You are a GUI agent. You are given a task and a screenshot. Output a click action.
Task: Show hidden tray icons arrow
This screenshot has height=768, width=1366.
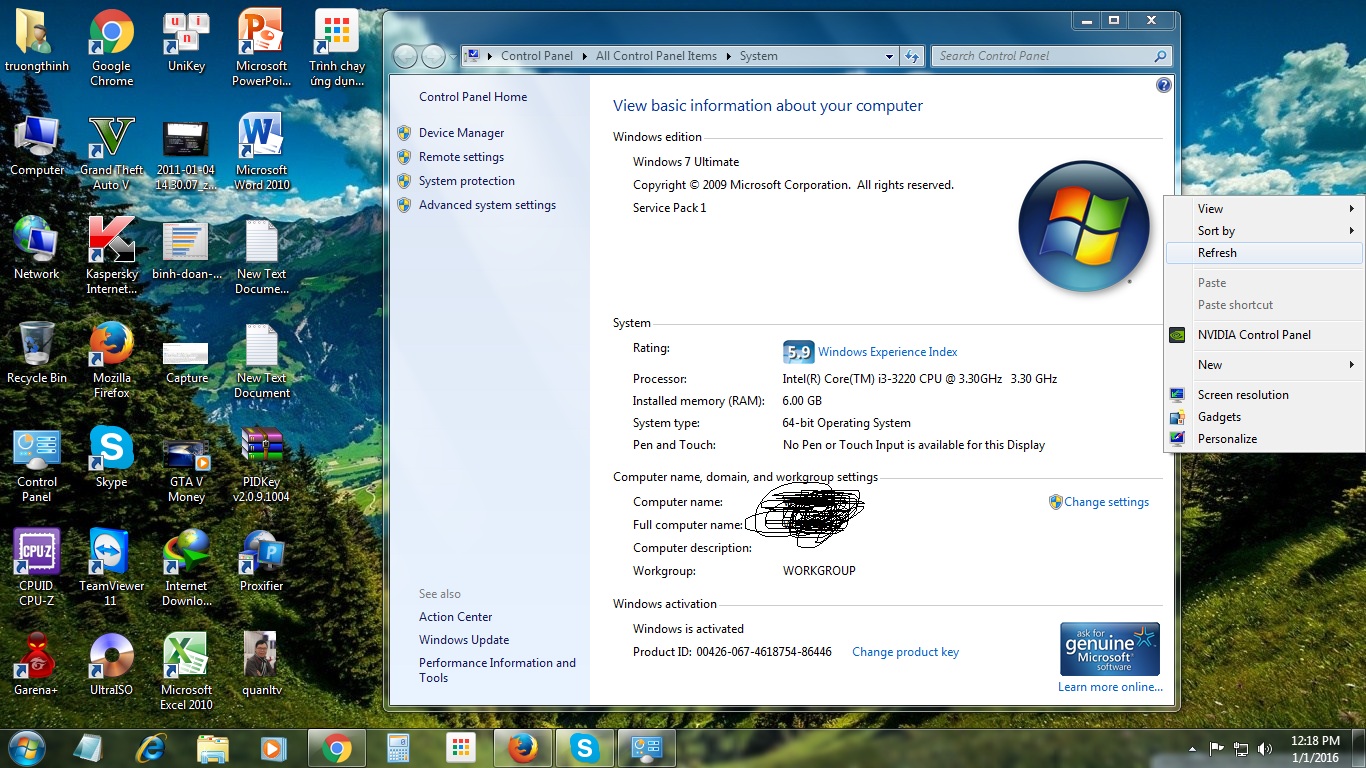(1192, 748)
